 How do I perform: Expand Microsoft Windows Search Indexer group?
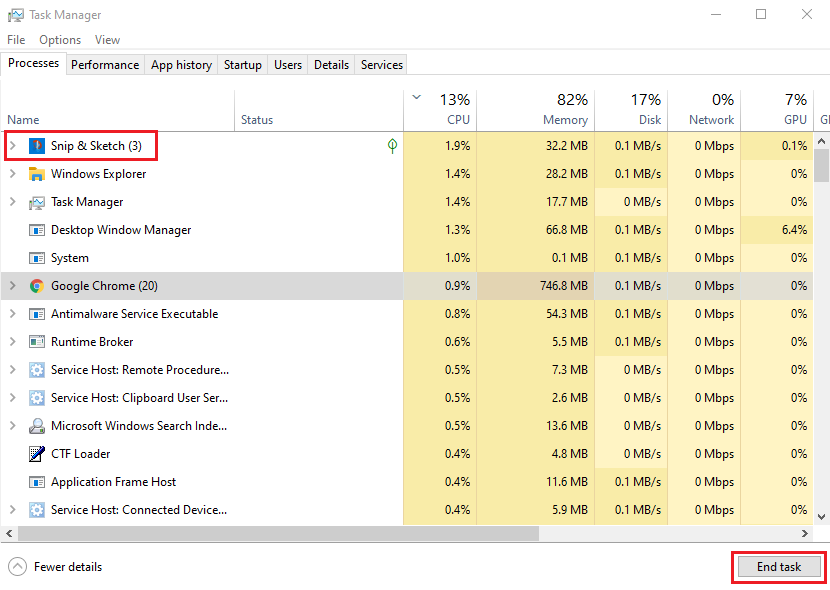click(x=13, y=426)
